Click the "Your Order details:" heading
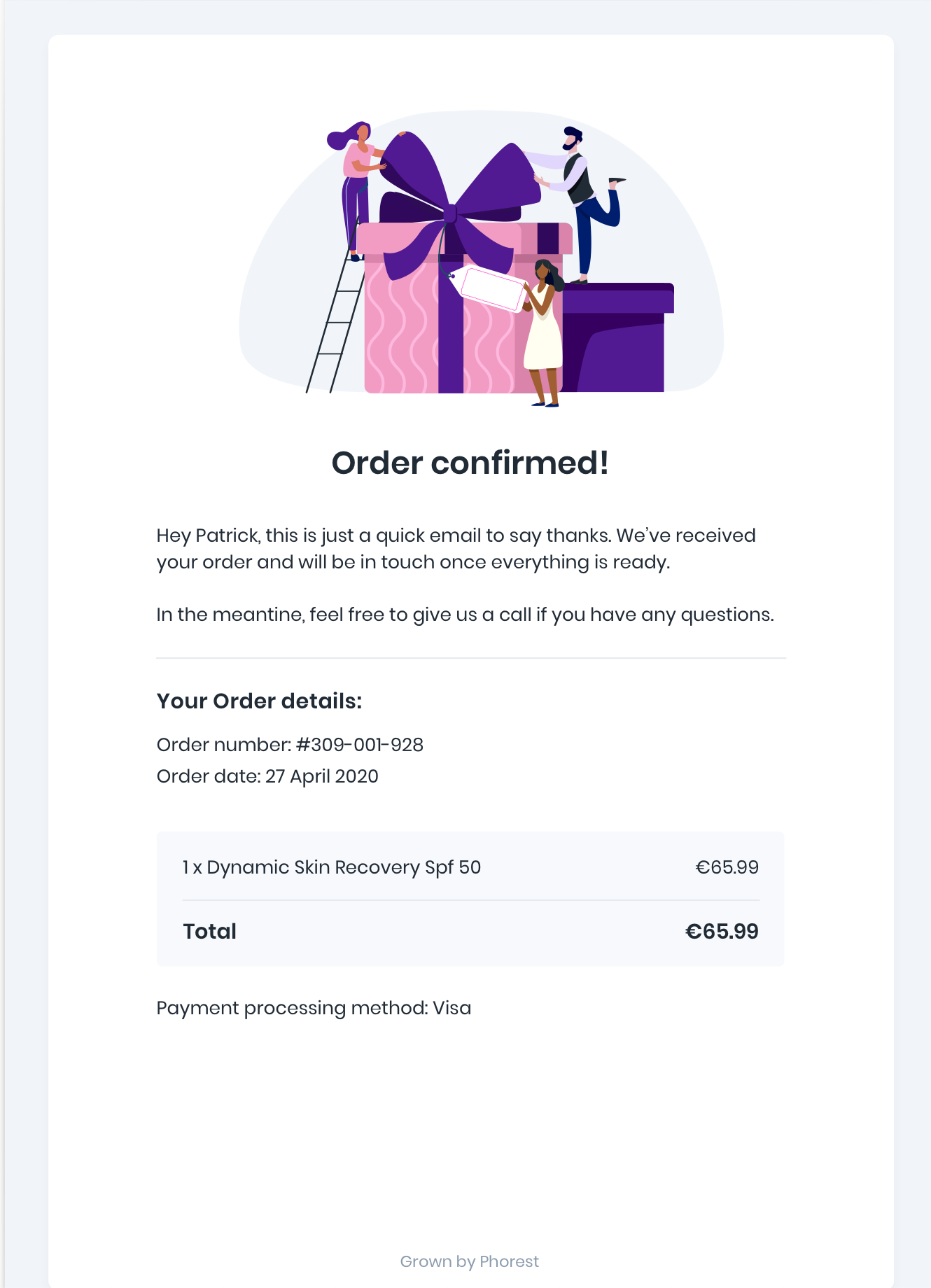The width and height of the screenshot is (931, 1288). click(260, 701)
